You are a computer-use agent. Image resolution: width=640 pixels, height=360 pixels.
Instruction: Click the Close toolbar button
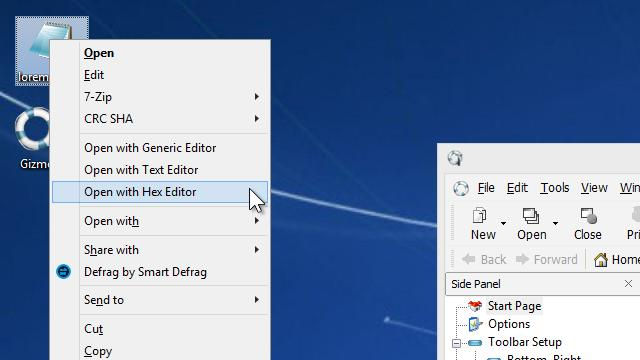(588, 224)
